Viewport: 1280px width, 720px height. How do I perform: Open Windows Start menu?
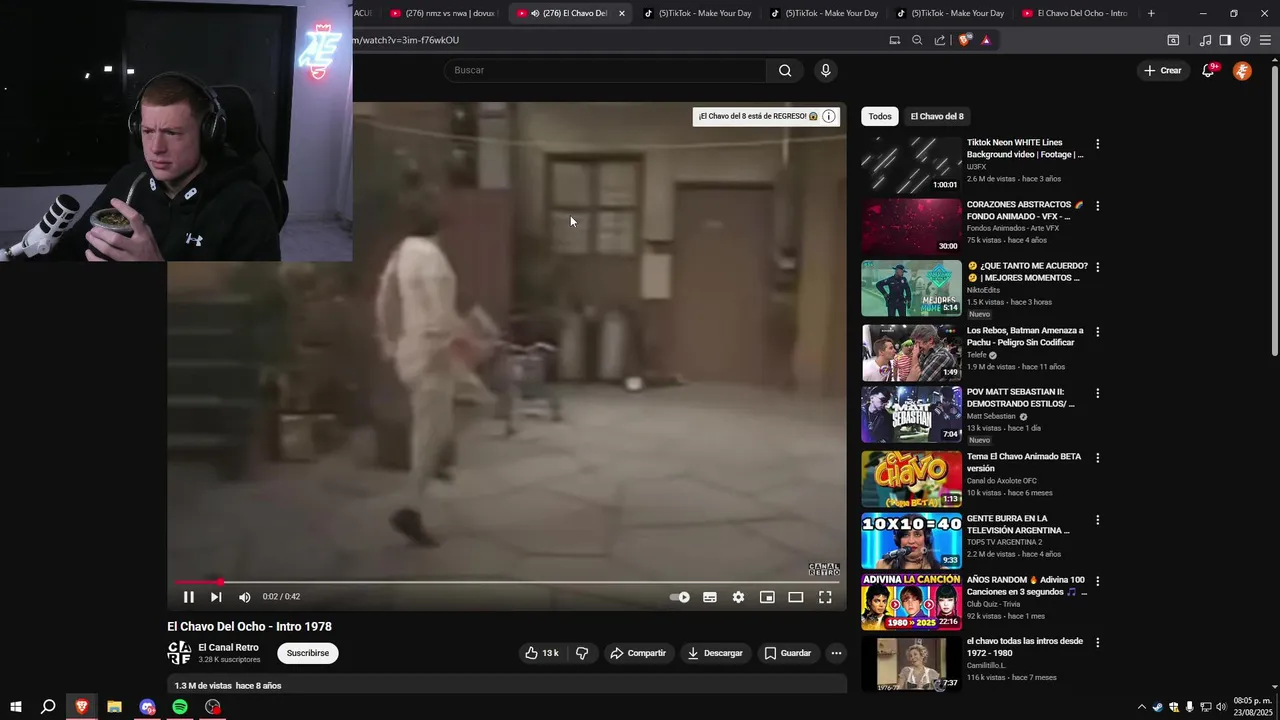(15, 707)
